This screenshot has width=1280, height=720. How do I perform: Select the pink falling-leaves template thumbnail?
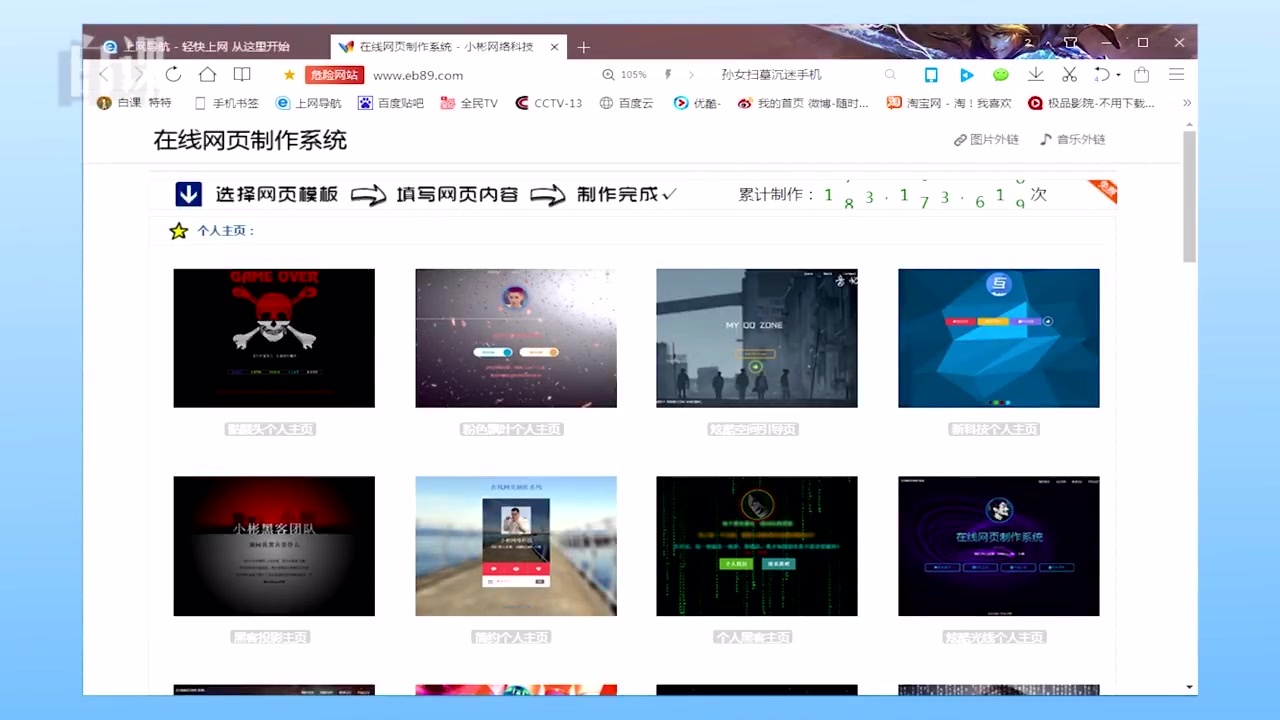pos(516,338)
